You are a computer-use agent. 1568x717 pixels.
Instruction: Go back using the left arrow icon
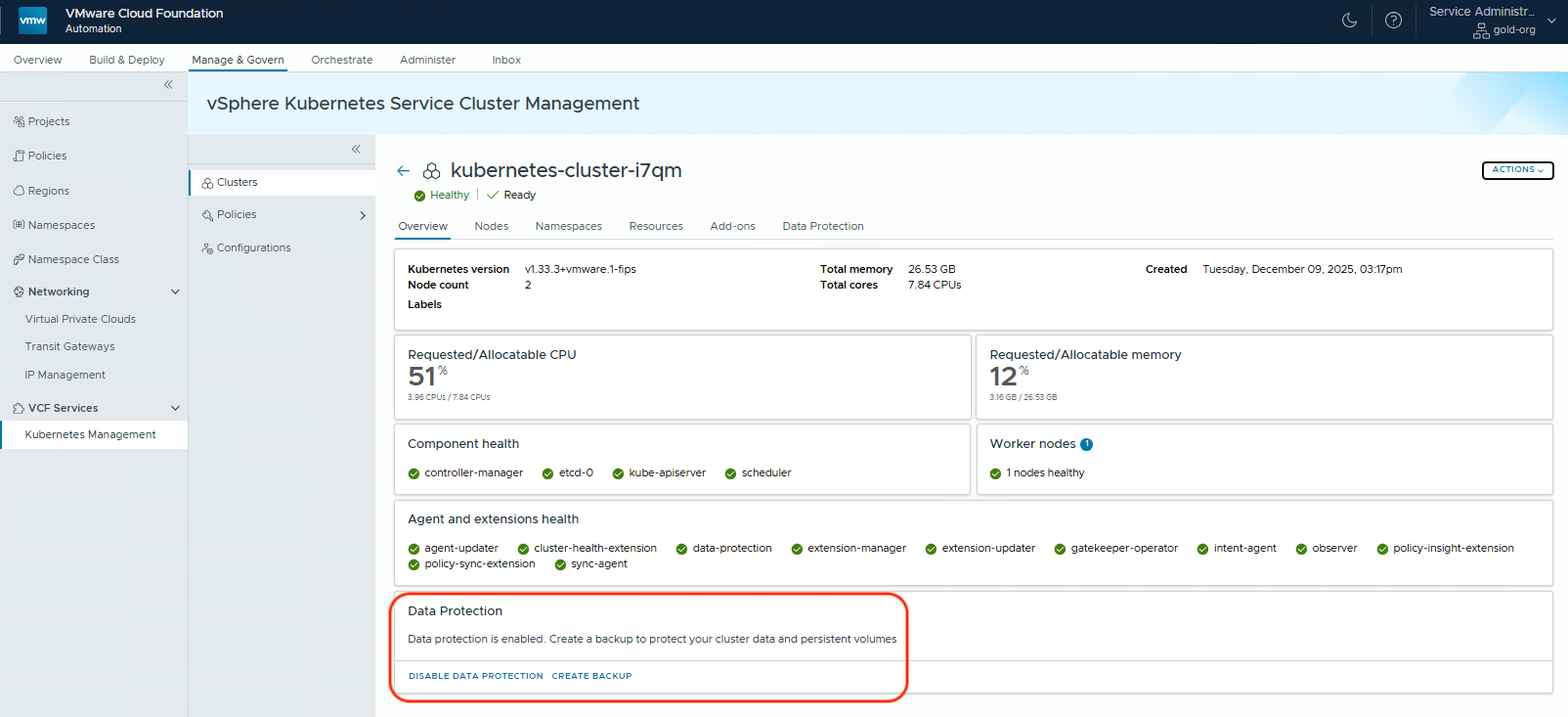(403, 171)
